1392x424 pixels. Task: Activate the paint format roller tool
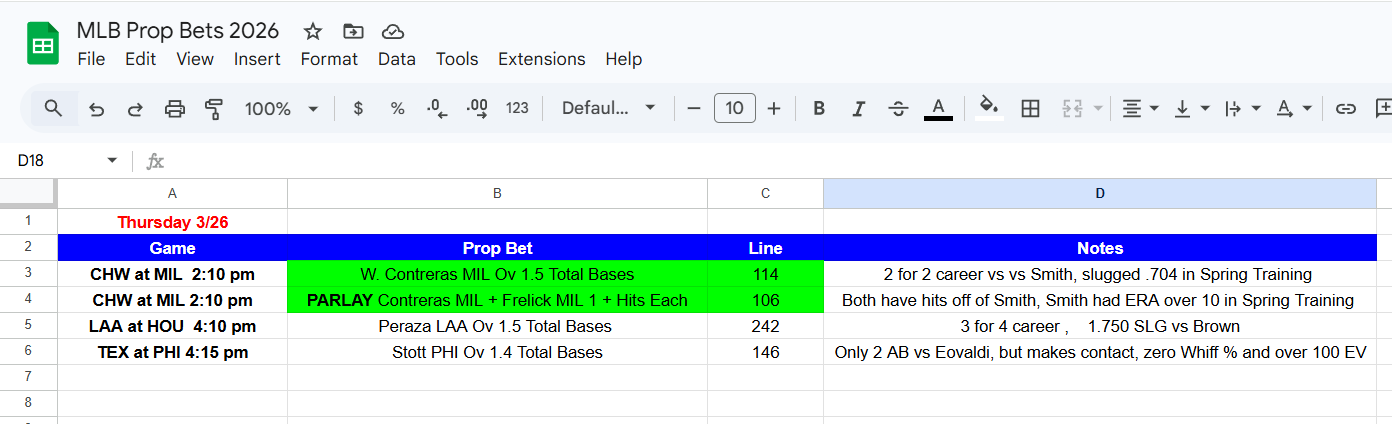coord(213,109)
